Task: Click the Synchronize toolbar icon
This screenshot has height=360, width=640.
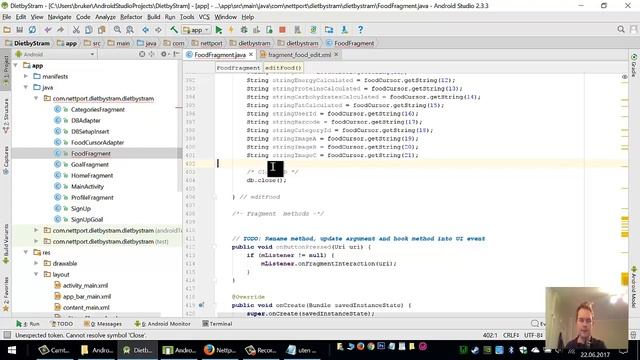Action: (x=32, y=30)
